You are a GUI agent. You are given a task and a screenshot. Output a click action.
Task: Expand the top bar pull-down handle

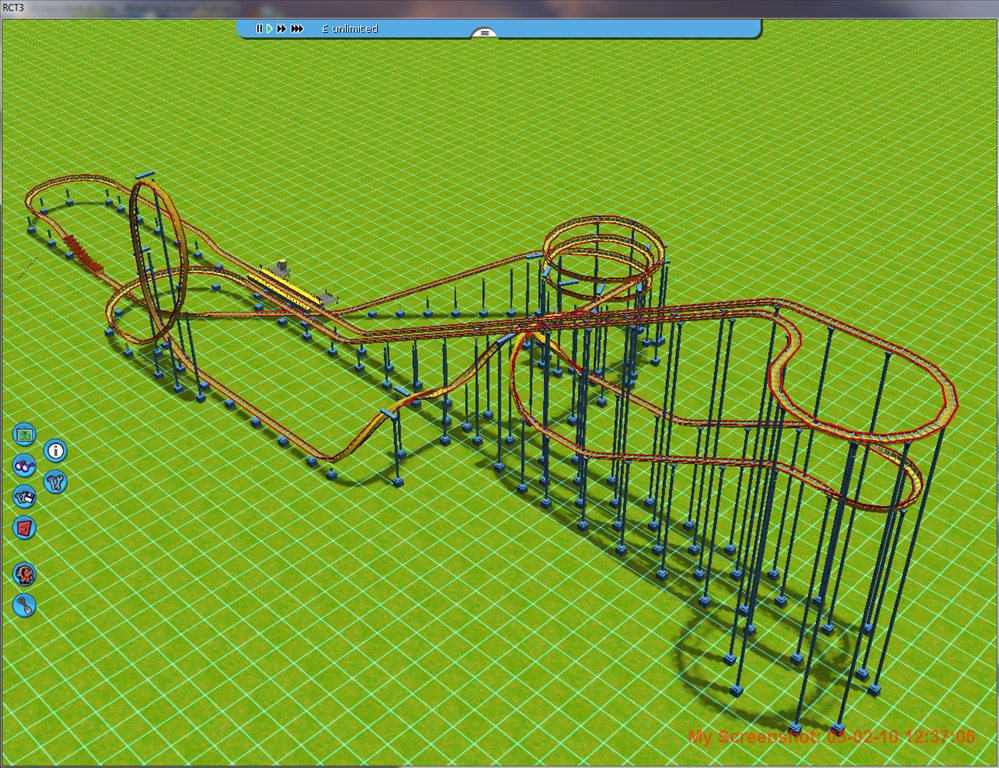click(x=484, y=33)
